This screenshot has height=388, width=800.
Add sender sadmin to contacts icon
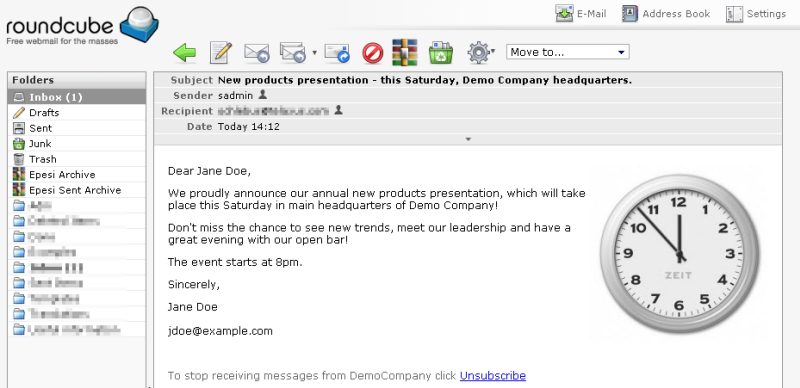point(263,95)
